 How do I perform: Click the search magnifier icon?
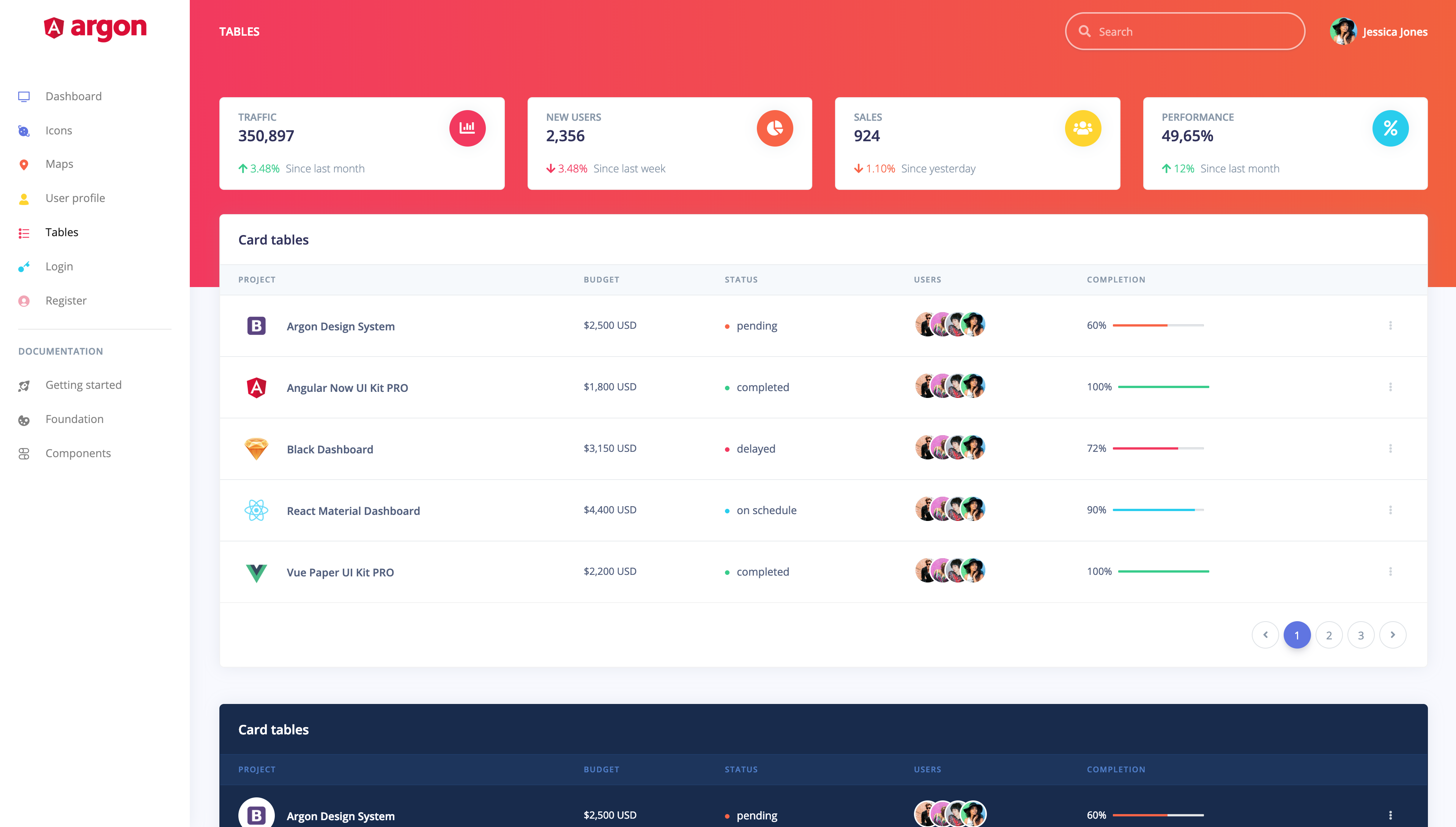coord(1084,31)
